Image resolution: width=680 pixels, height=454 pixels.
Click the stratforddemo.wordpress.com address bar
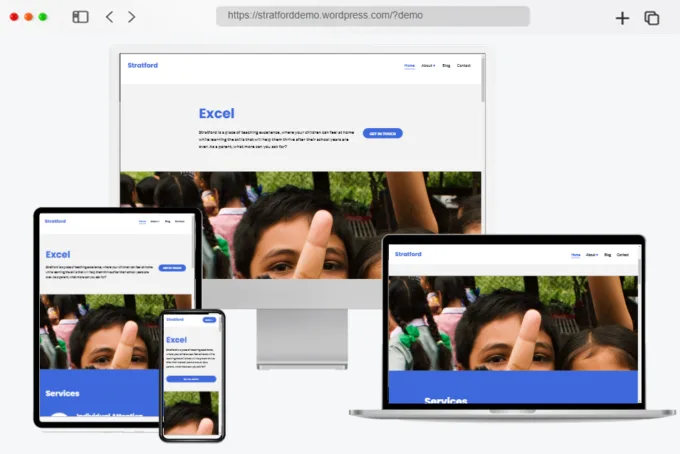(372, 16)
